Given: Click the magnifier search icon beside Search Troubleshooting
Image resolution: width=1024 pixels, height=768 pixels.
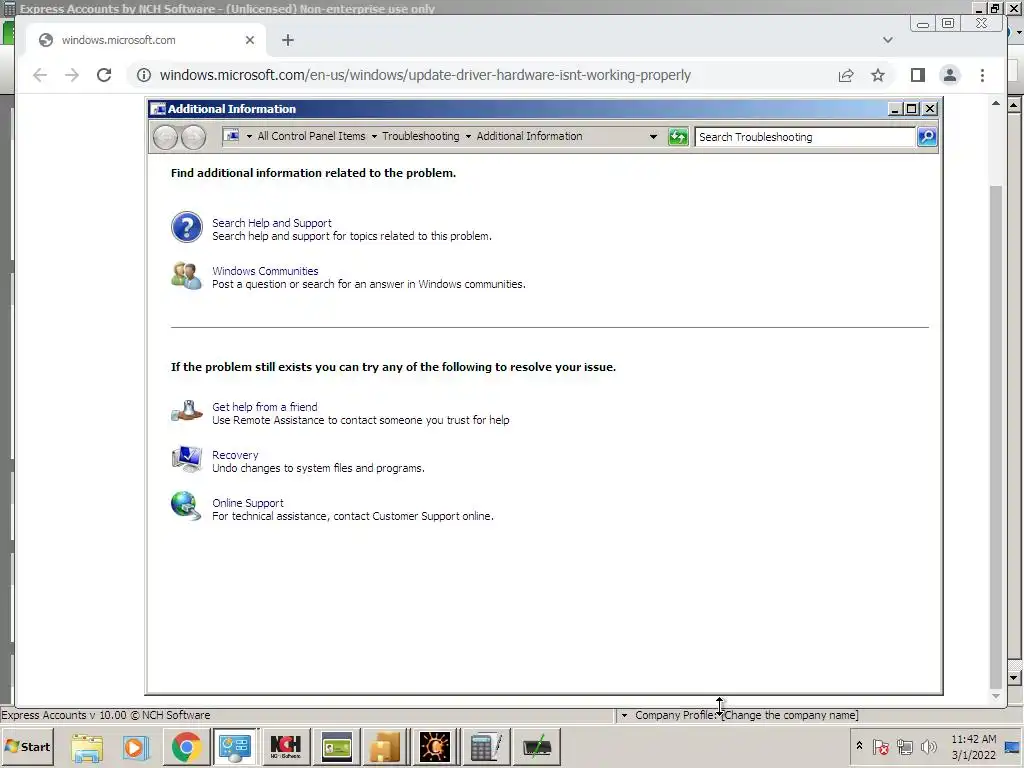Looking at the screenshot, I should point(927,137).
